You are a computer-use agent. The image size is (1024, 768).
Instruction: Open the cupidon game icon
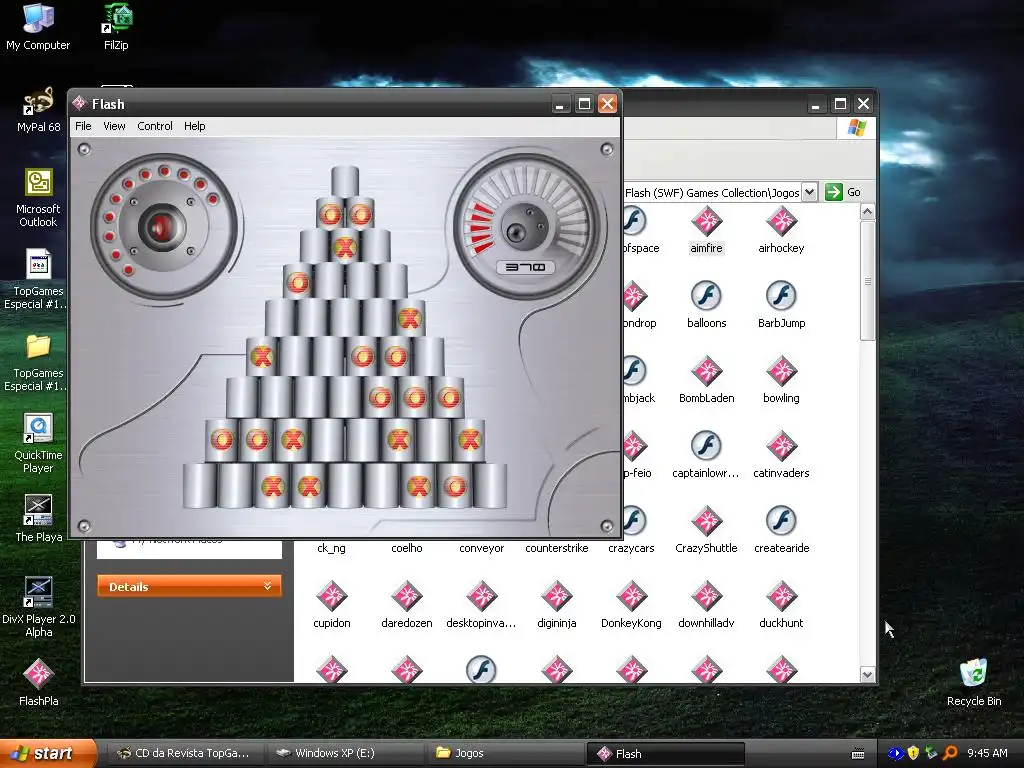[x=332, y=596]
